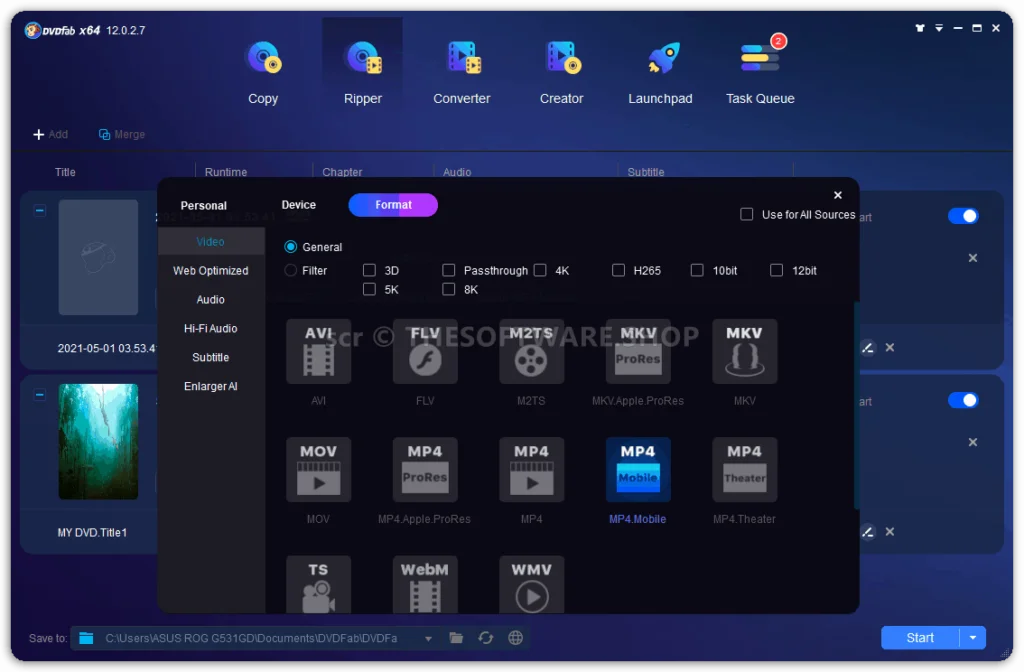Open the output folder icon

(x=456, y=638)
